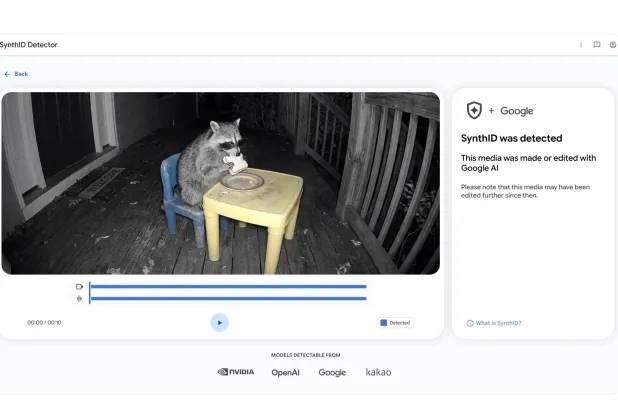Open the feedback icon in header
Viewport: 618px width, 412px height.
click(x=597, y=45)
